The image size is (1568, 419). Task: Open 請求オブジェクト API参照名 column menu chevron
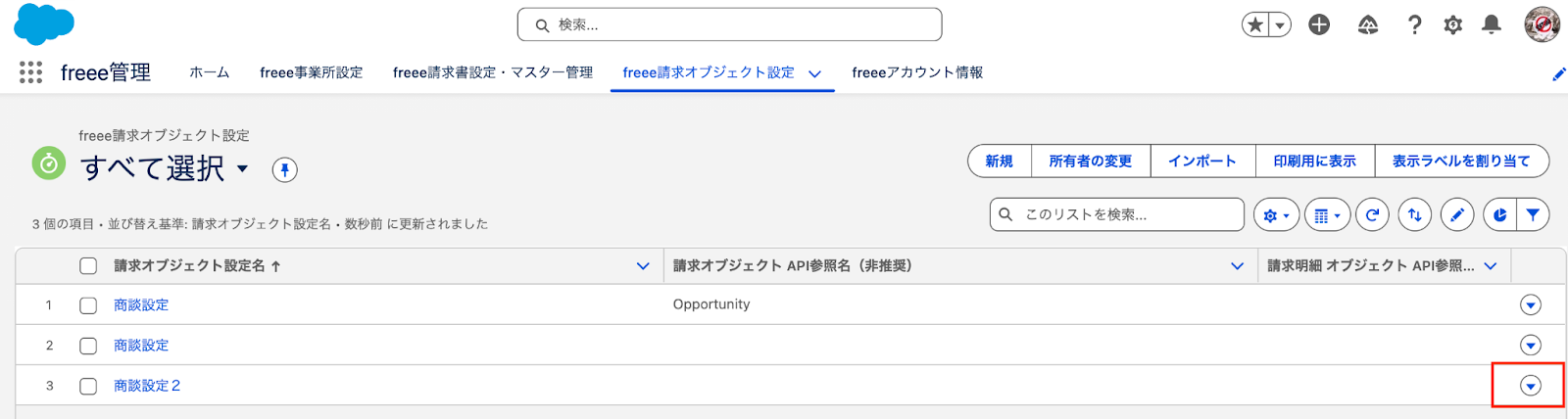point(1238,266)
